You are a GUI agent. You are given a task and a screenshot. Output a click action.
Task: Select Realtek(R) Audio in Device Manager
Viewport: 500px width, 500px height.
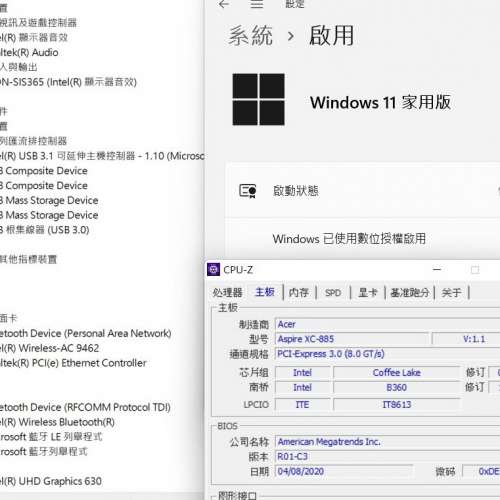click(x=29, y=52)
